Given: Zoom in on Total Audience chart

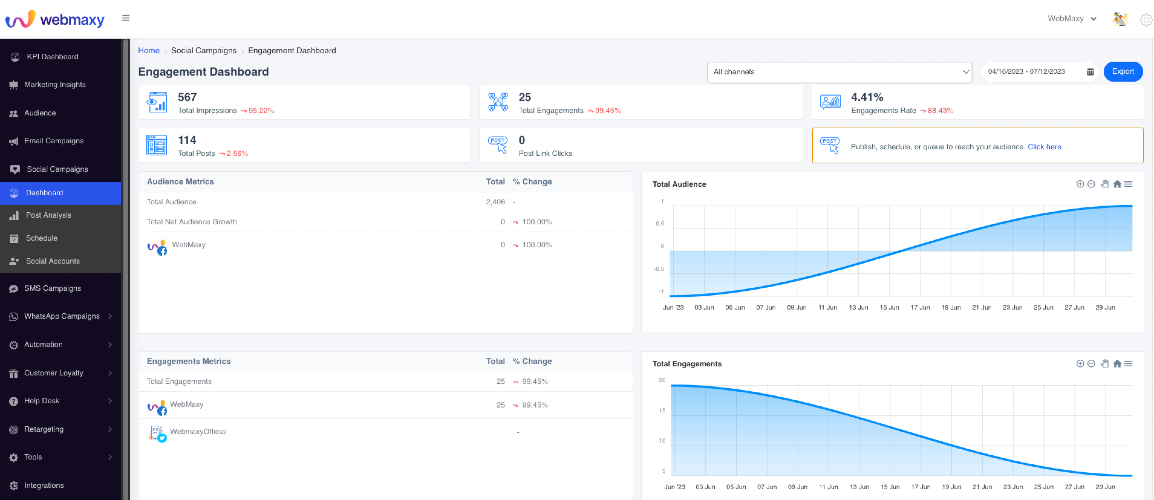Looking at the screenshot, I should [1080, 184].
